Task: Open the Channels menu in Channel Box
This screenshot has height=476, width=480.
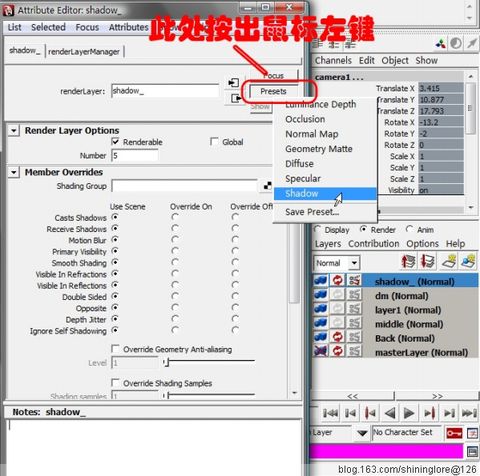Action: (333, 60)
